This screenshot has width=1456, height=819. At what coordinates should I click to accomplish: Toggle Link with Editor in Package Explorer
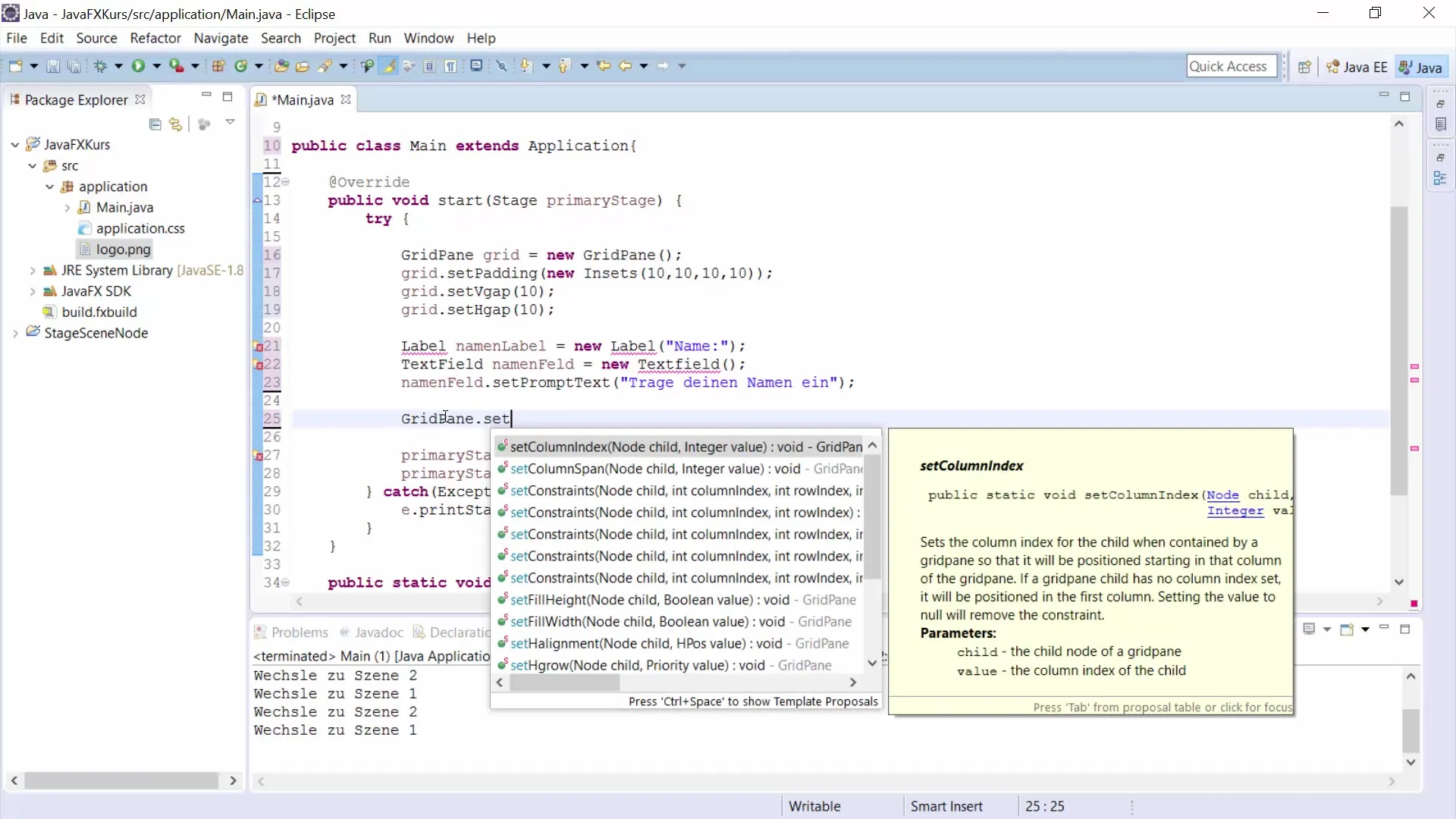(176, 124)
